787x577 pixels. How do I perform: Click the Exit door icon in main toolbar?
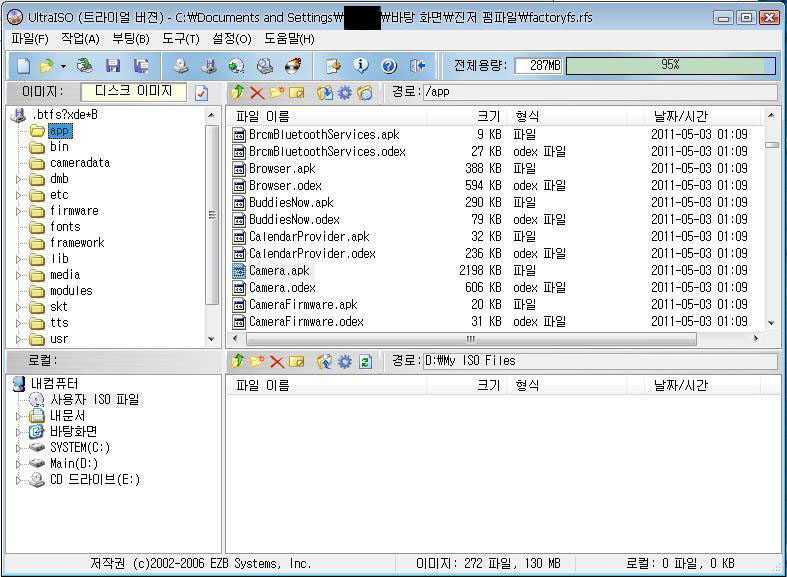tap(418, 66)
